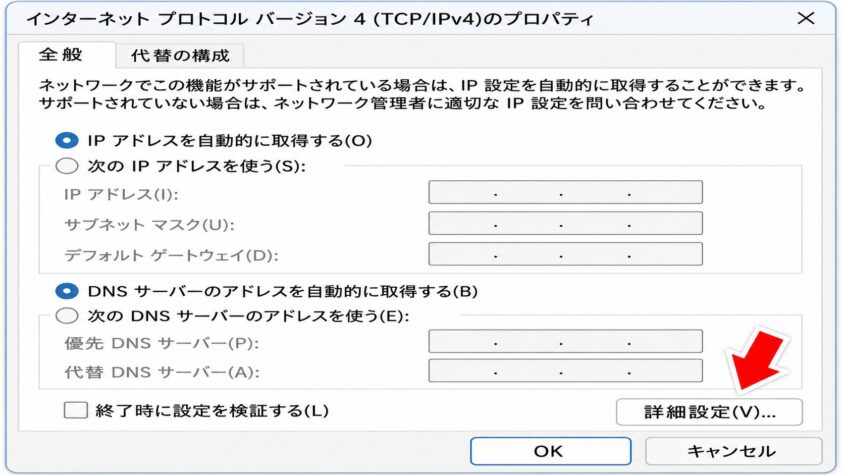Confirm with the OK button
This screenshot has height=475, width=844.
[550, 451]
